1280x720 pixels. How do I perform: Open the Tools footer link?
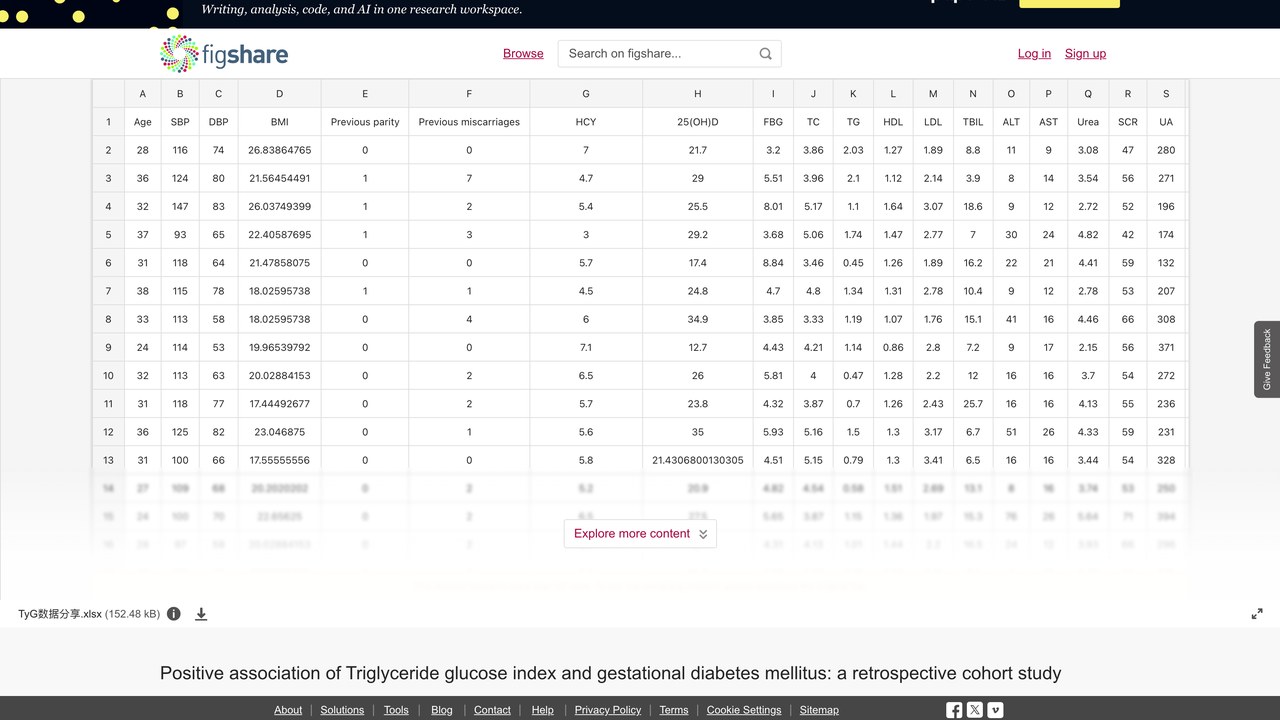[396, 710]
